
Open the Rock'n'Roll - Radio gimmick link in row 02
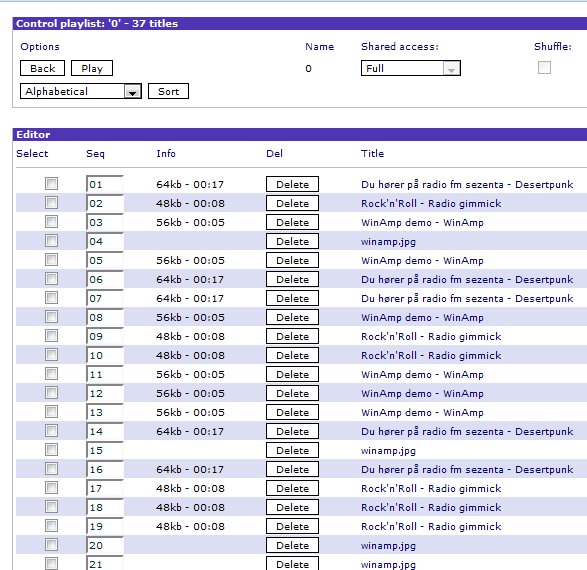coord(431,204)
